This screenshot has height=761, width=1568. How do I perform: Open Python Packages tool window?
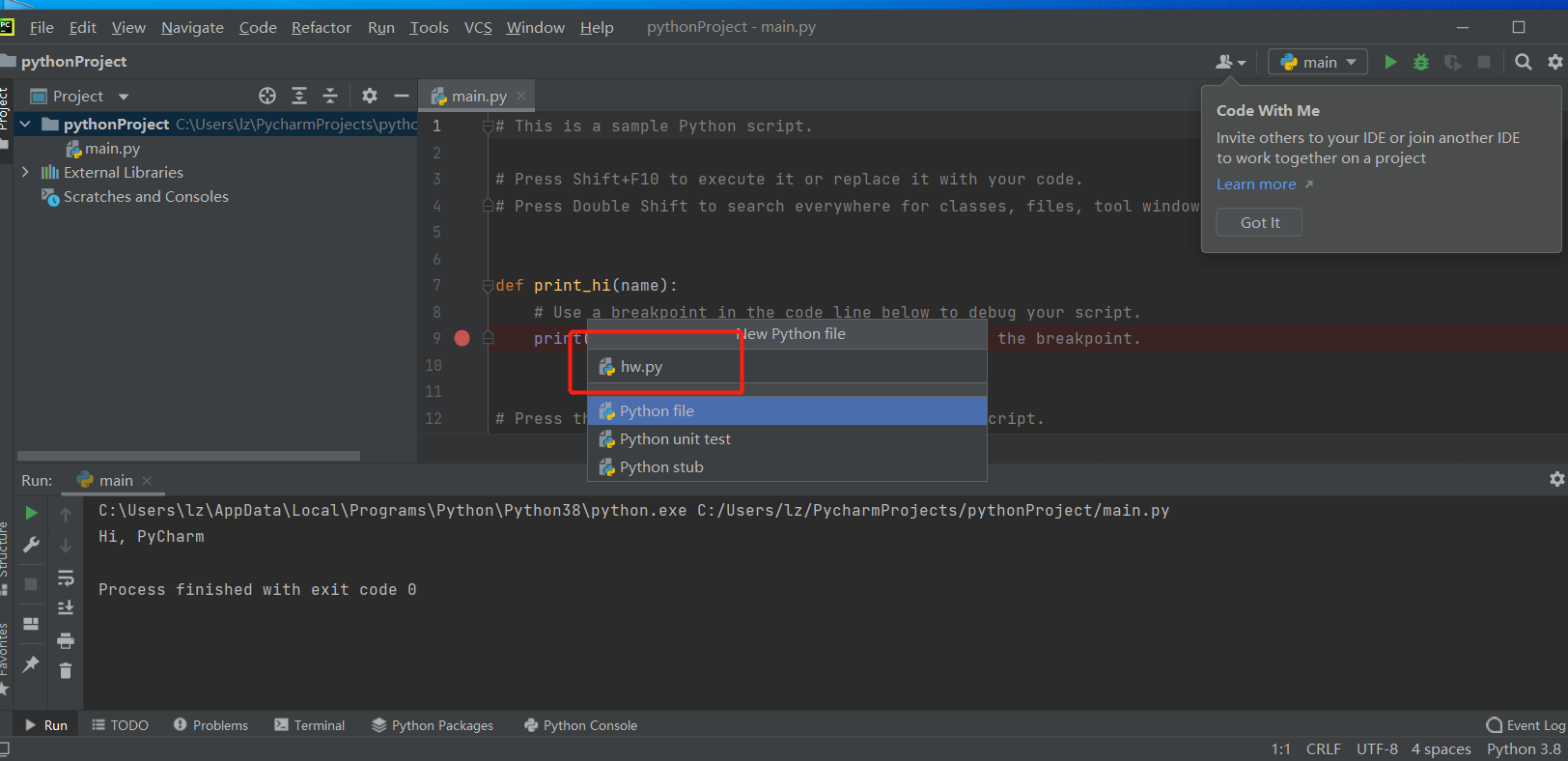point(432,725)
